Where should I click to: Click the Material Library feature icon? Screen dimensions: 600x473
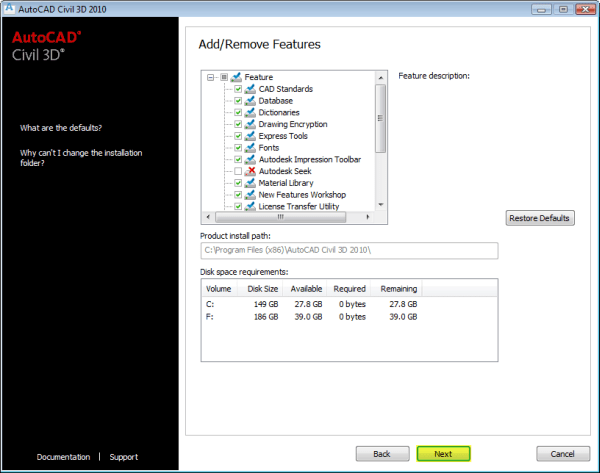(250, 183)
